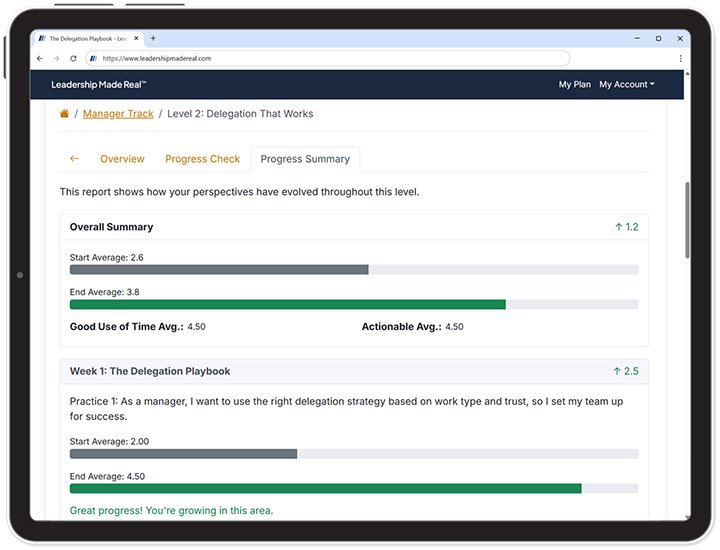Click the orange back arrow beside Overview
This screenshot has height=550, width=720.
(74, 159)
